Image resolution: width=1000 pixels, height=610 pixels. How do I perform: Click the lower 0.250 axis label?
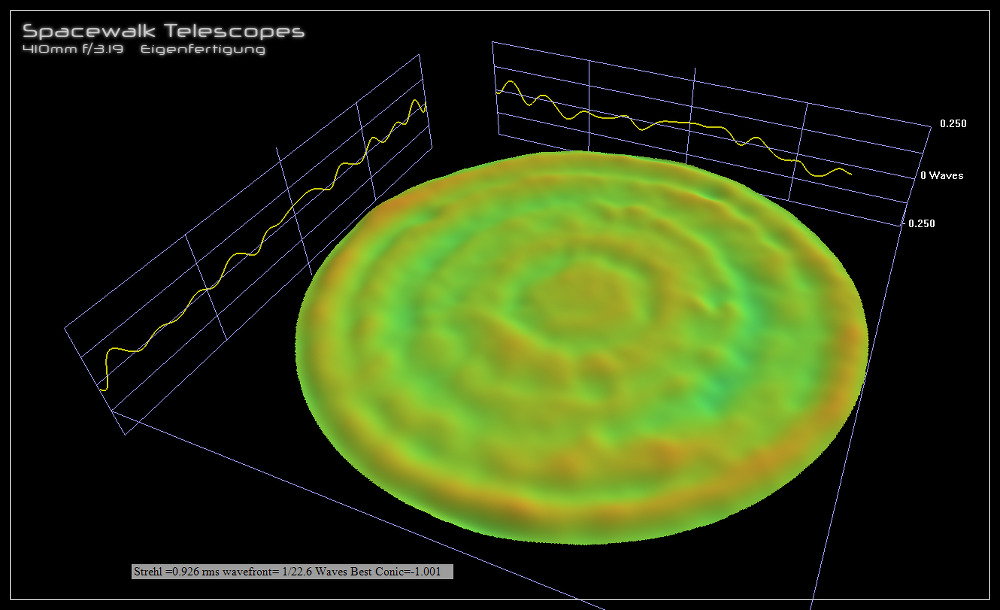click(921, 223)
